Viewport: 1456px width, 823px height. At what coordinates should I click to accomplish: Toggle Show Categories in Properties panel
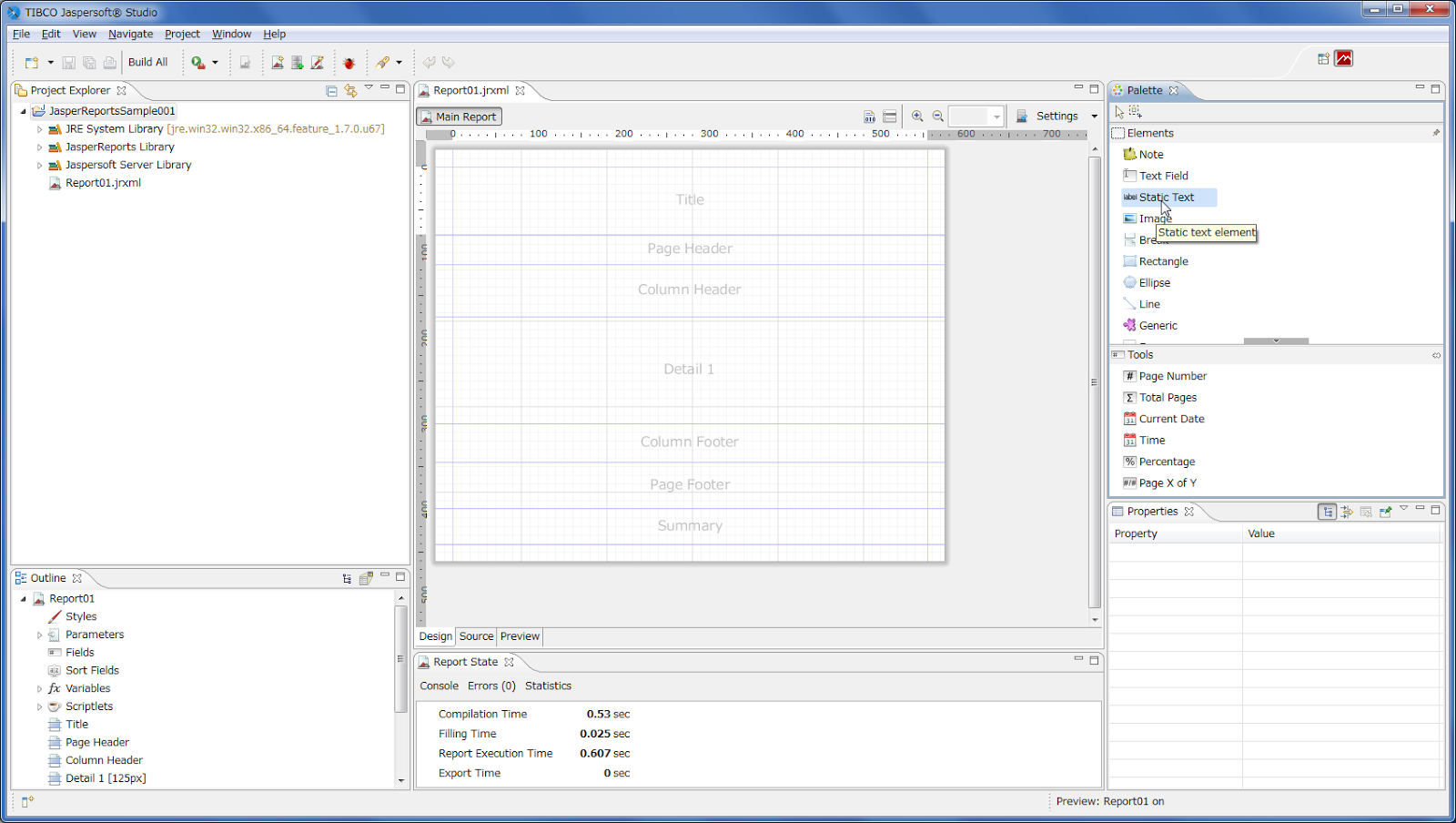(1328, 512)
